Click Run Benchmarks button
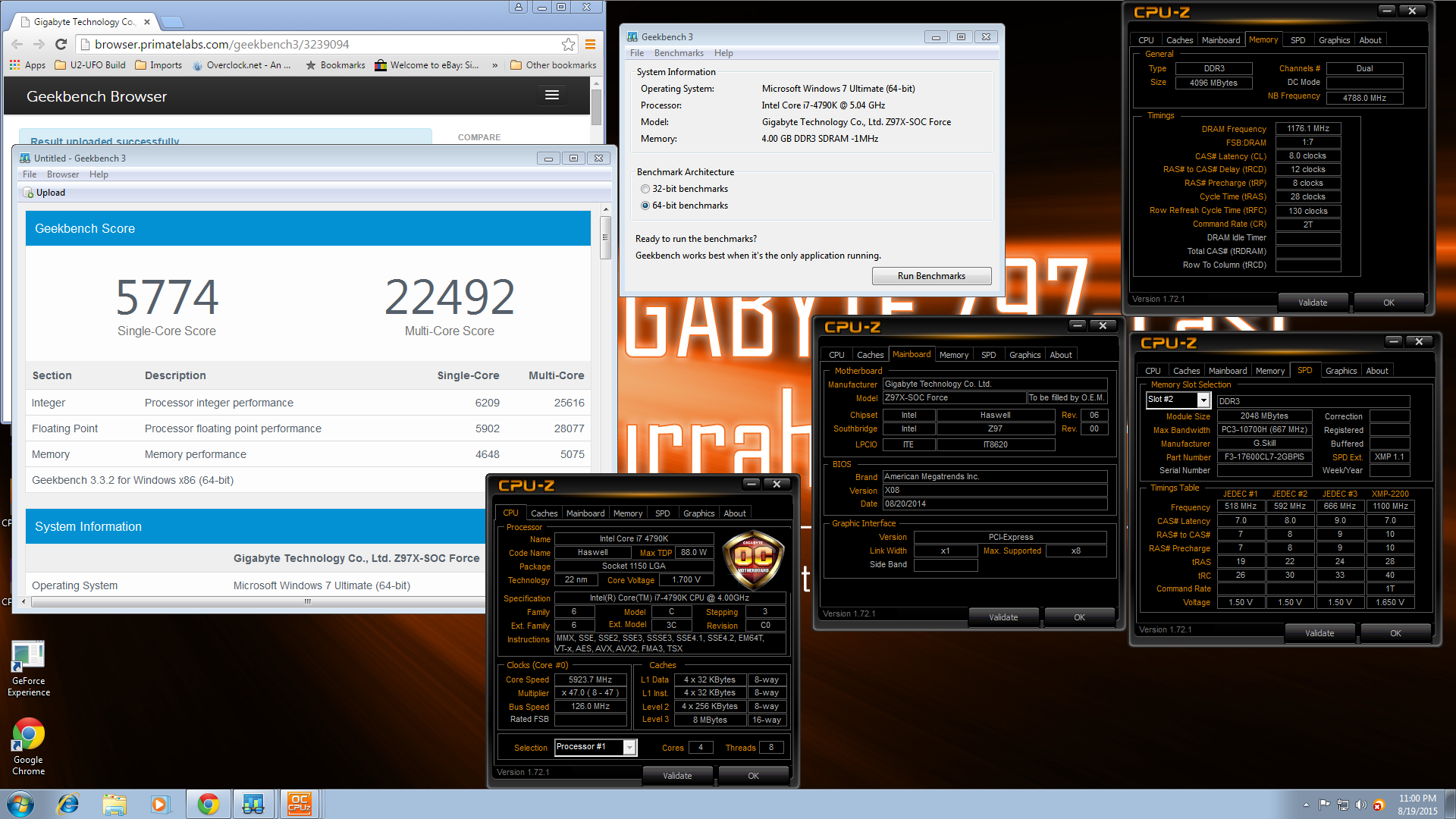Image resolution: width=1456 pixels, height=819 pixels. (931, 276)
